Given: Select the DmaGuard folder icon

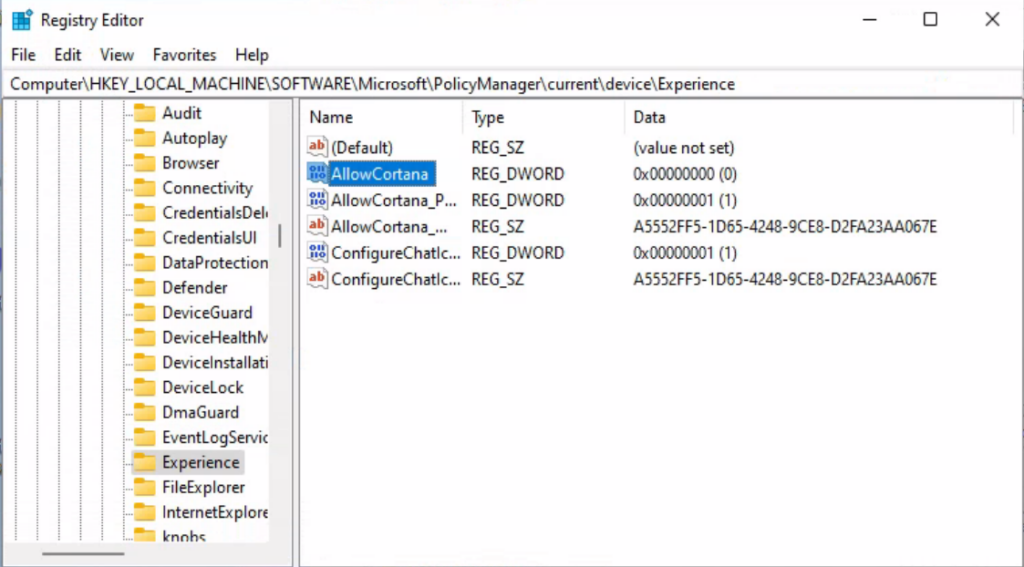Looking at the screenshot, I should [x=144, y=412].
